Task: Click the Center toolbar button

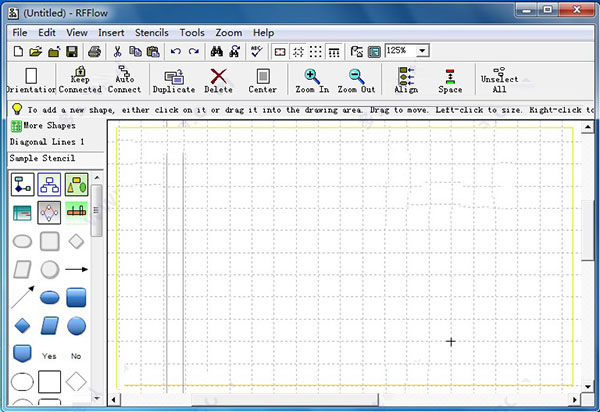Action: [262, 81]
